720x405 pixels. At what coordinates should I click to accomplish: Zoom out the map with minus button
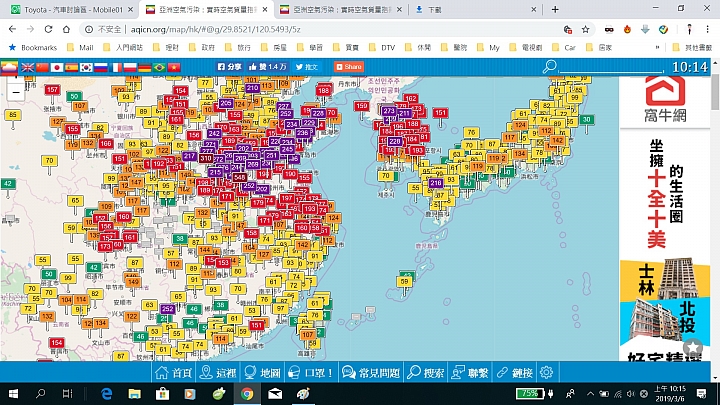pos(13,90)
